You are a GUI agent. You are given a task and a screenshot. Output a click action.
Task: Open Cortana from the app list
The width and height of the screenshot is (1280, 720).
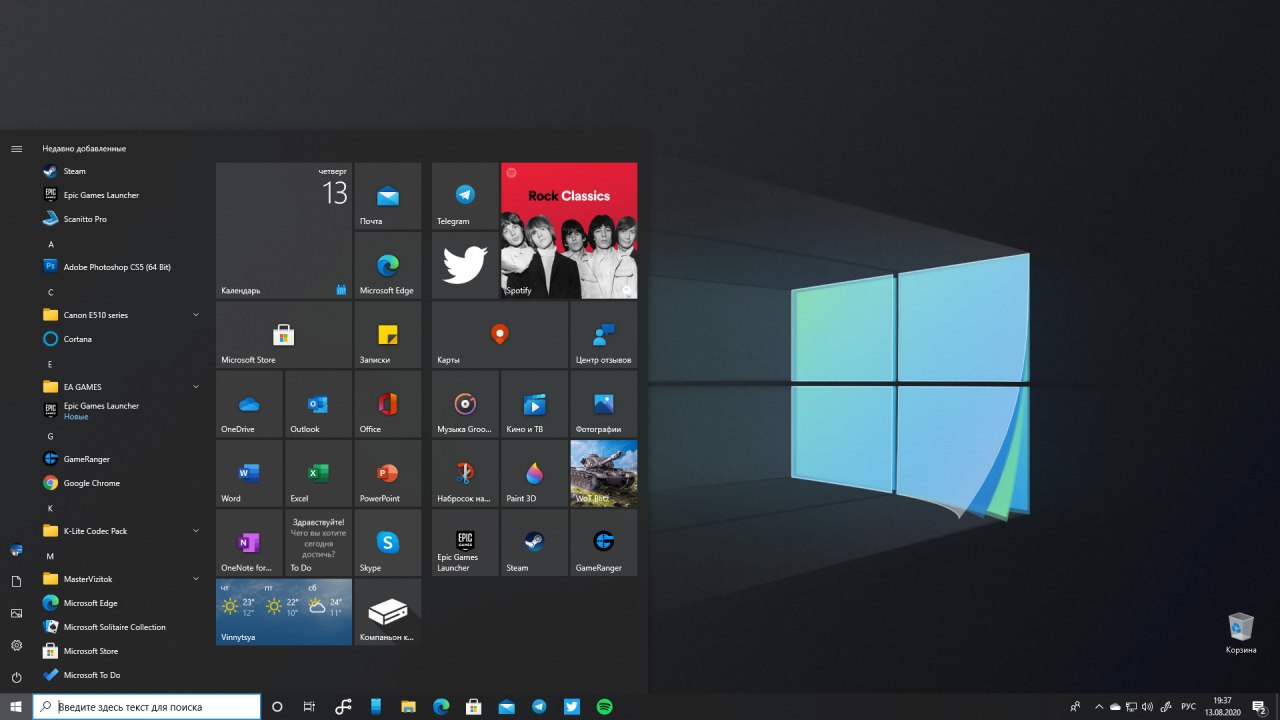(120, 339)
